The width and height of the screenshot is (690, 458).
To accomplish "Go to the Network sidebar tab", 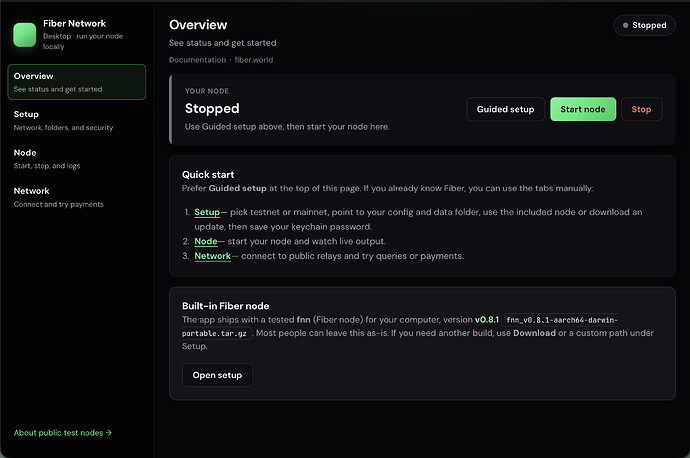I will tap(77, 197).
